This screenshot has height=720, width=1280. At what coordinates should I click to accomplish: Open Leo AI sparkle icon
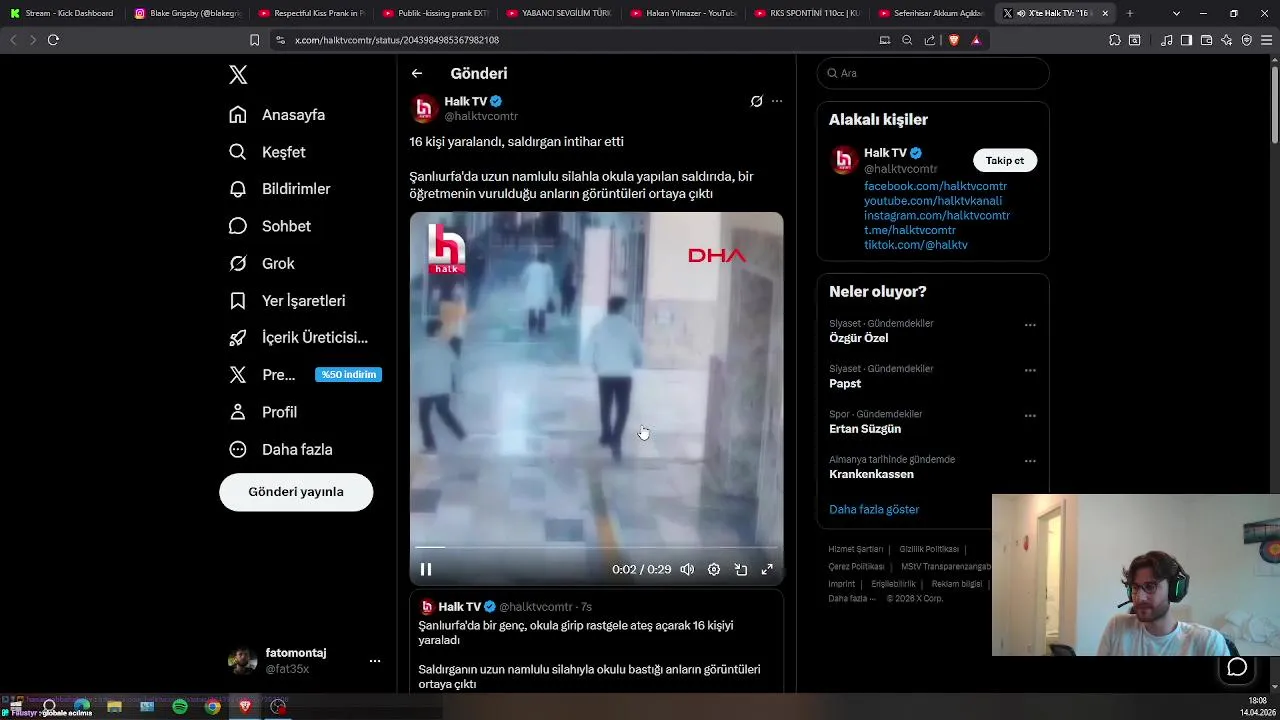1227,40
